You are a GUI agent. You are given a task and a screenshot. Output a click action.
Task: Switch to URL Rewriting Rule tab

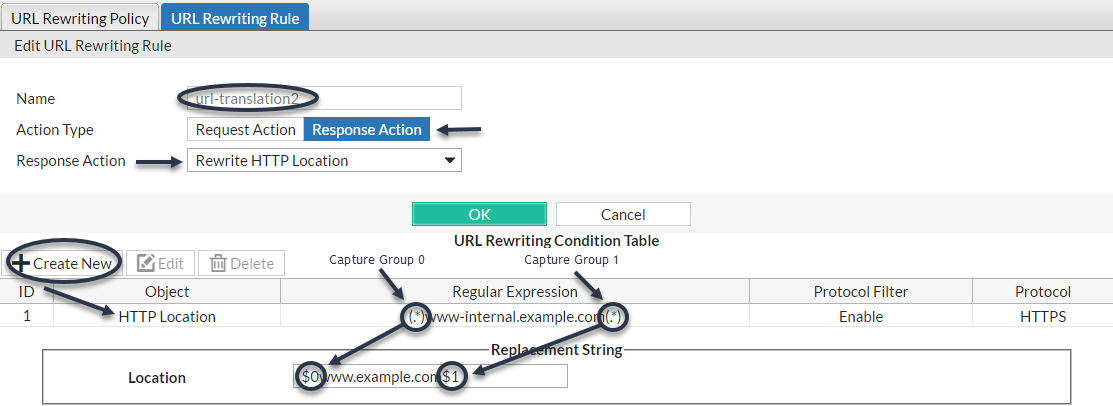[x=235, y=18]
